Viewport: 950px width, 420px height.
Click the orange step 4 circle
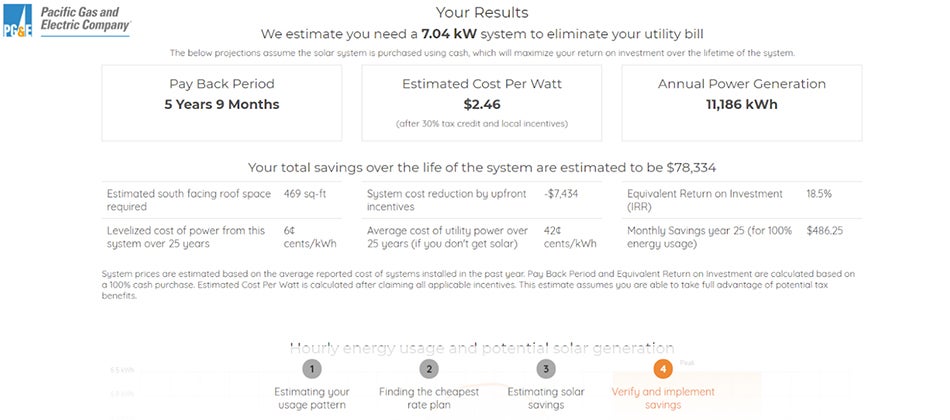[x=661, y=368]
